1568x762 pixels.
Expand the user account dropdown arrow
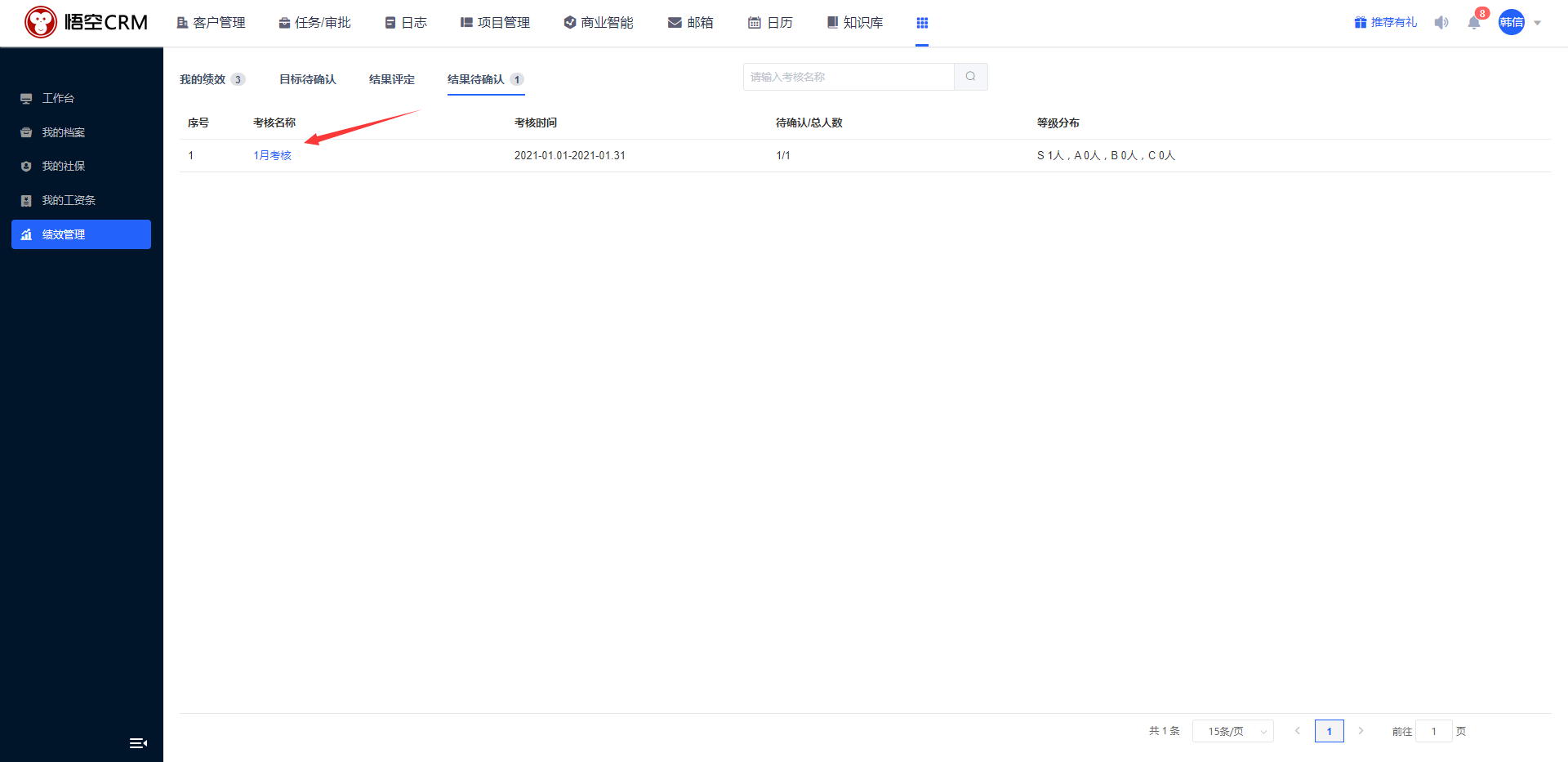tap(1538, 23)
